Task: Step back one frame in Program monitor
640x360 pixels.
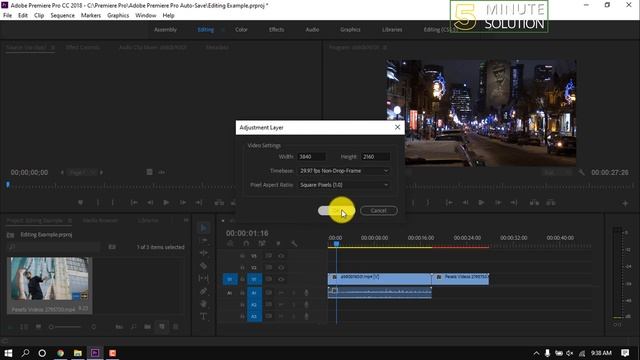Action: 465,202
